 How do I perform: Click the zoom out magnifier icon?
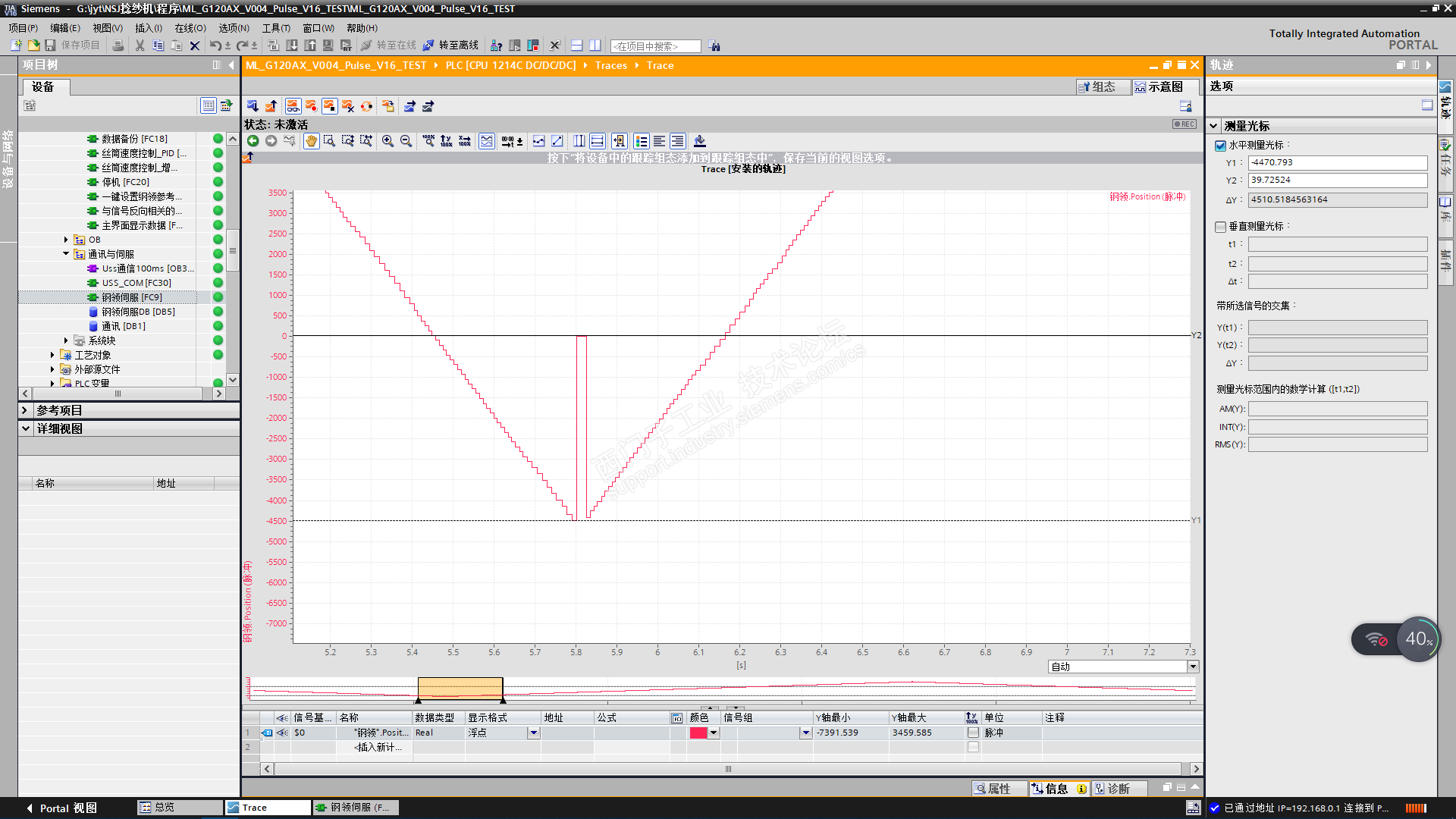(406, 141)
